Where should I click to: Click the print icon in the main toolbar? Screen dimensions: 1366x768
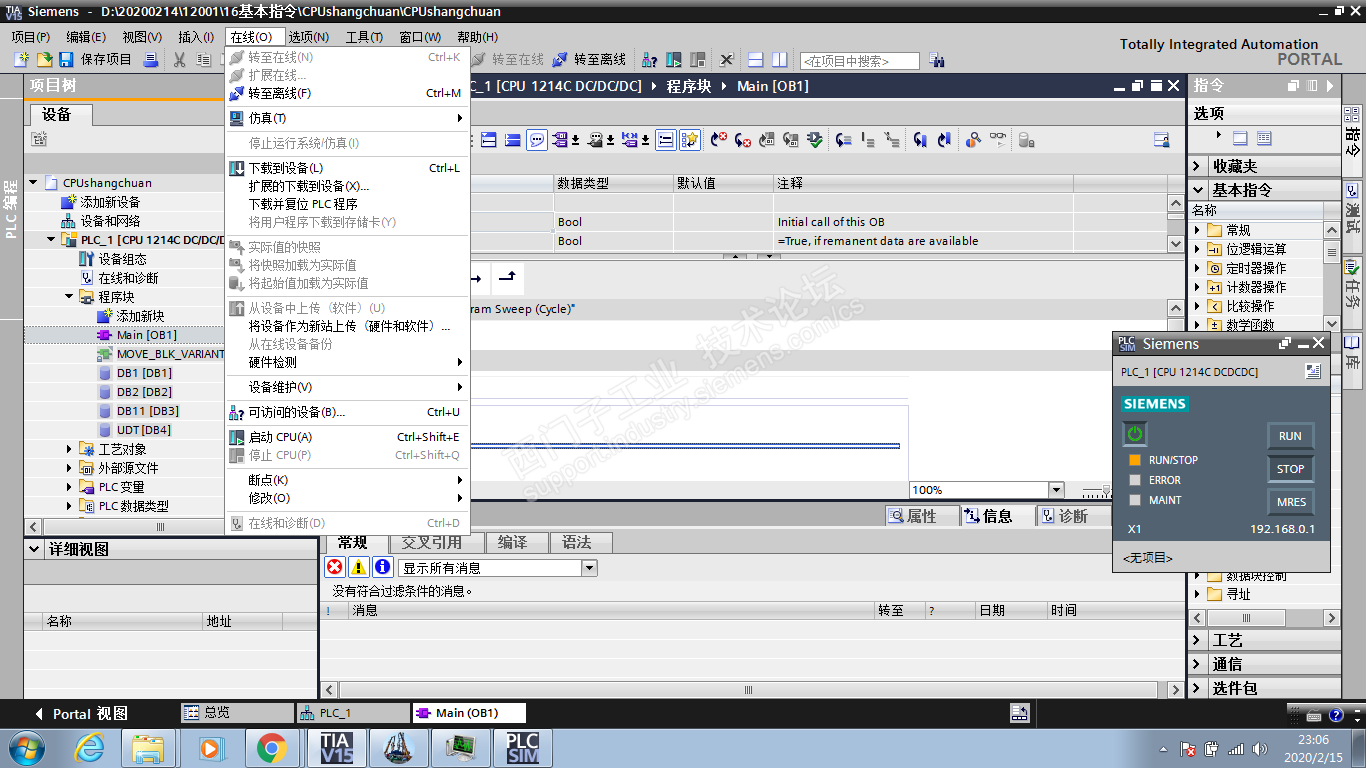(x=151, y=60)
